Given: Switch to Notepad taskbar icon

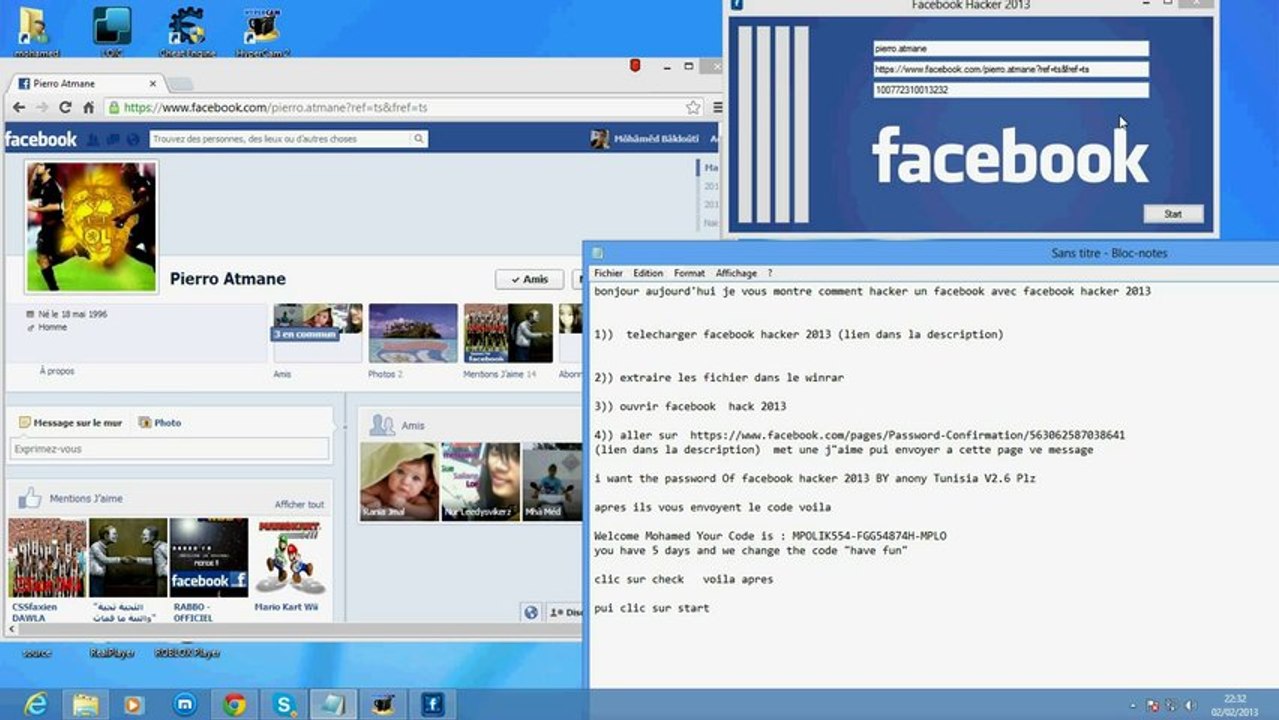Looking at the screenshot, I should click(332, 704).
